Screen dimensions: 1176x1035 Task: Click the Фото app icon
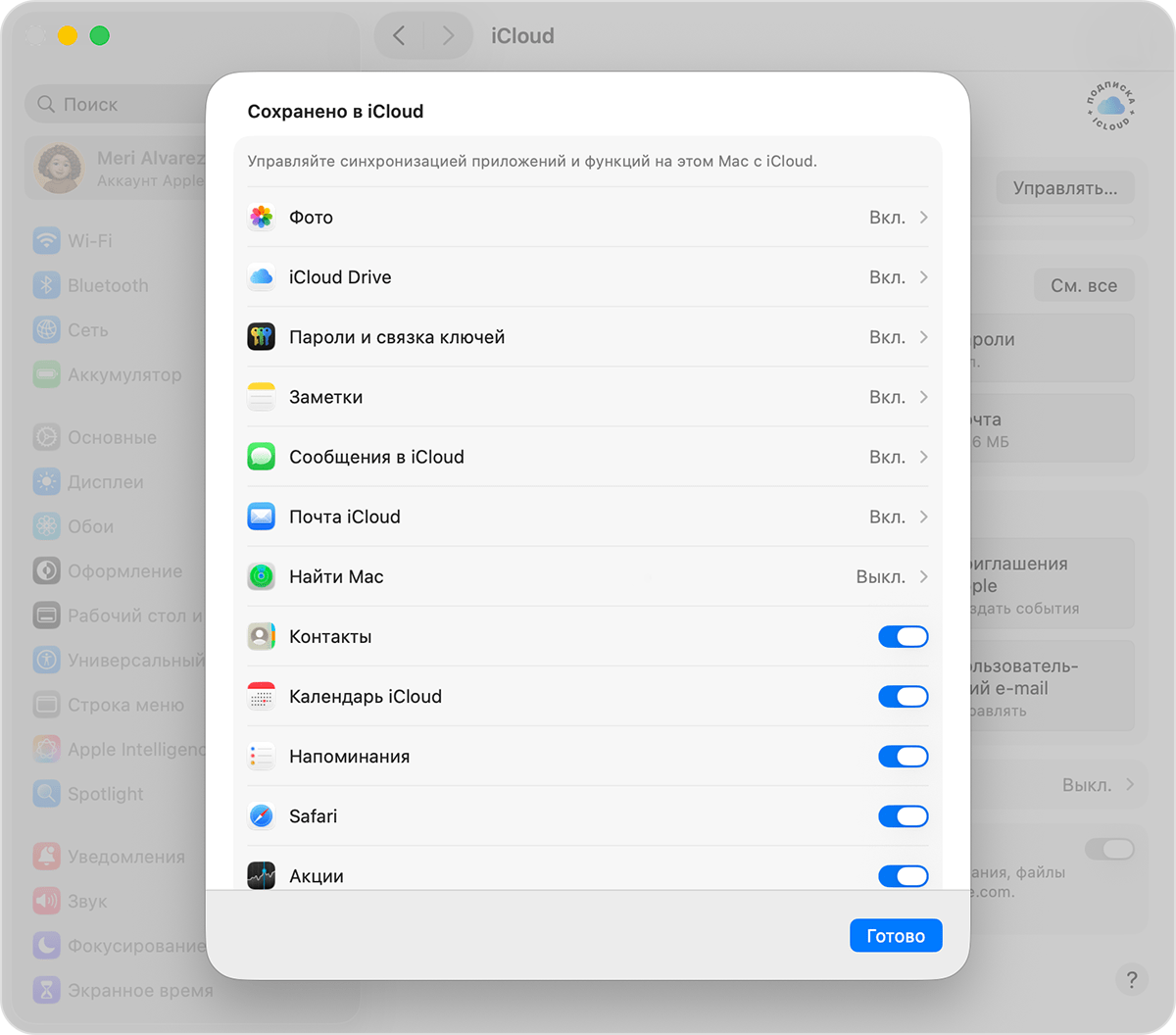coord(261,218)
